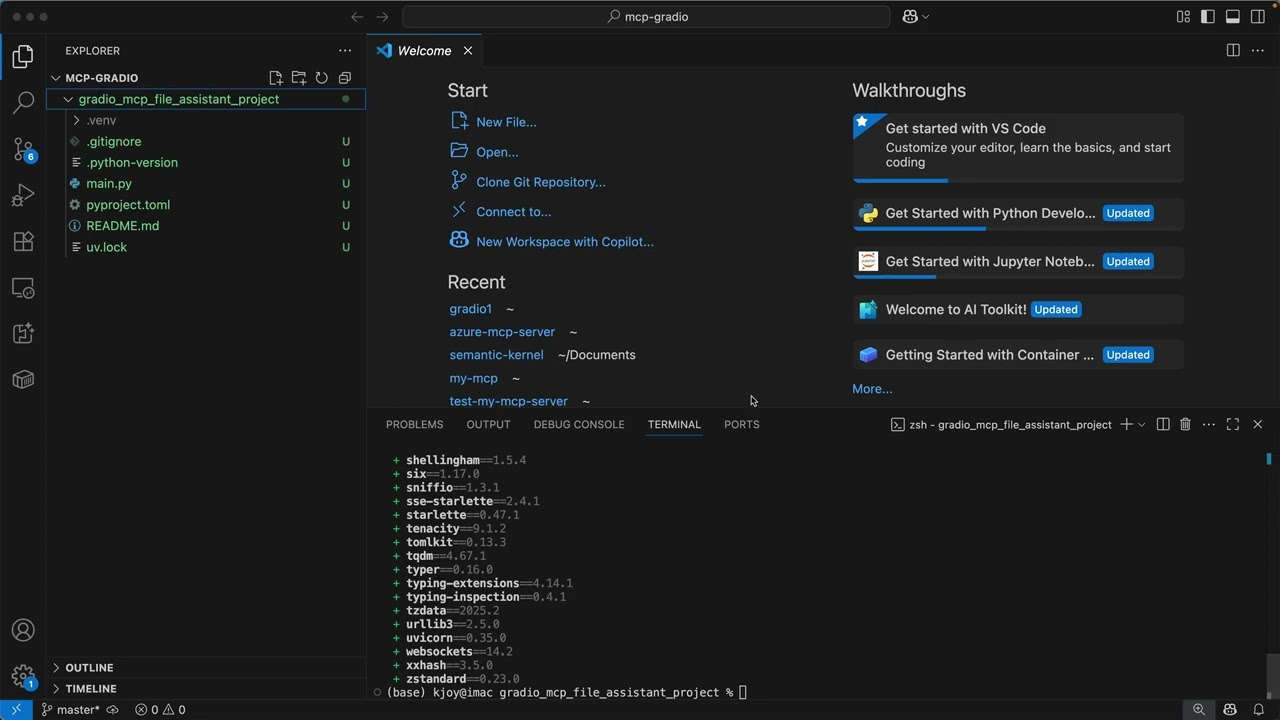Collapse all folders in explorer
The width and height of the screenshot is (1280, 720).
click(345, 78)
